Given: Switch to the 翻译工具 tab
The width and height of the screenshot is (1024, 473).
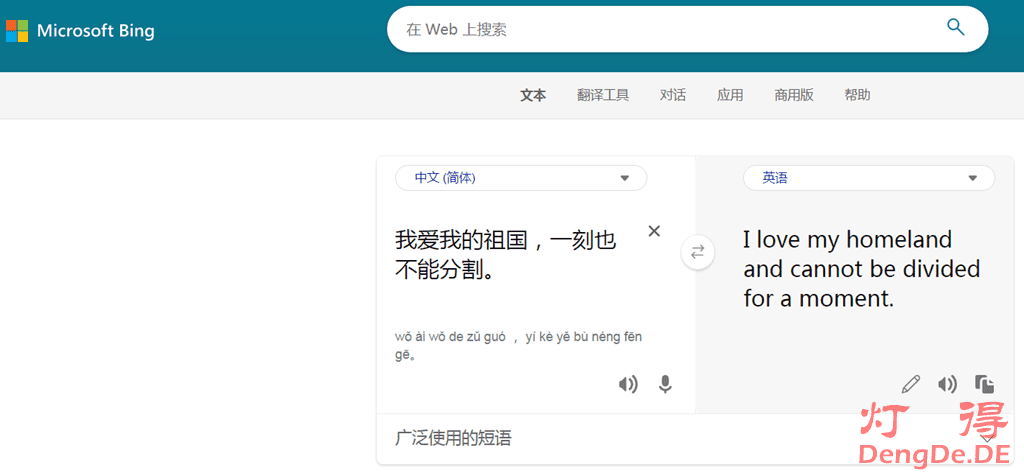Looking at the screenshot, I should coord(603,95).
